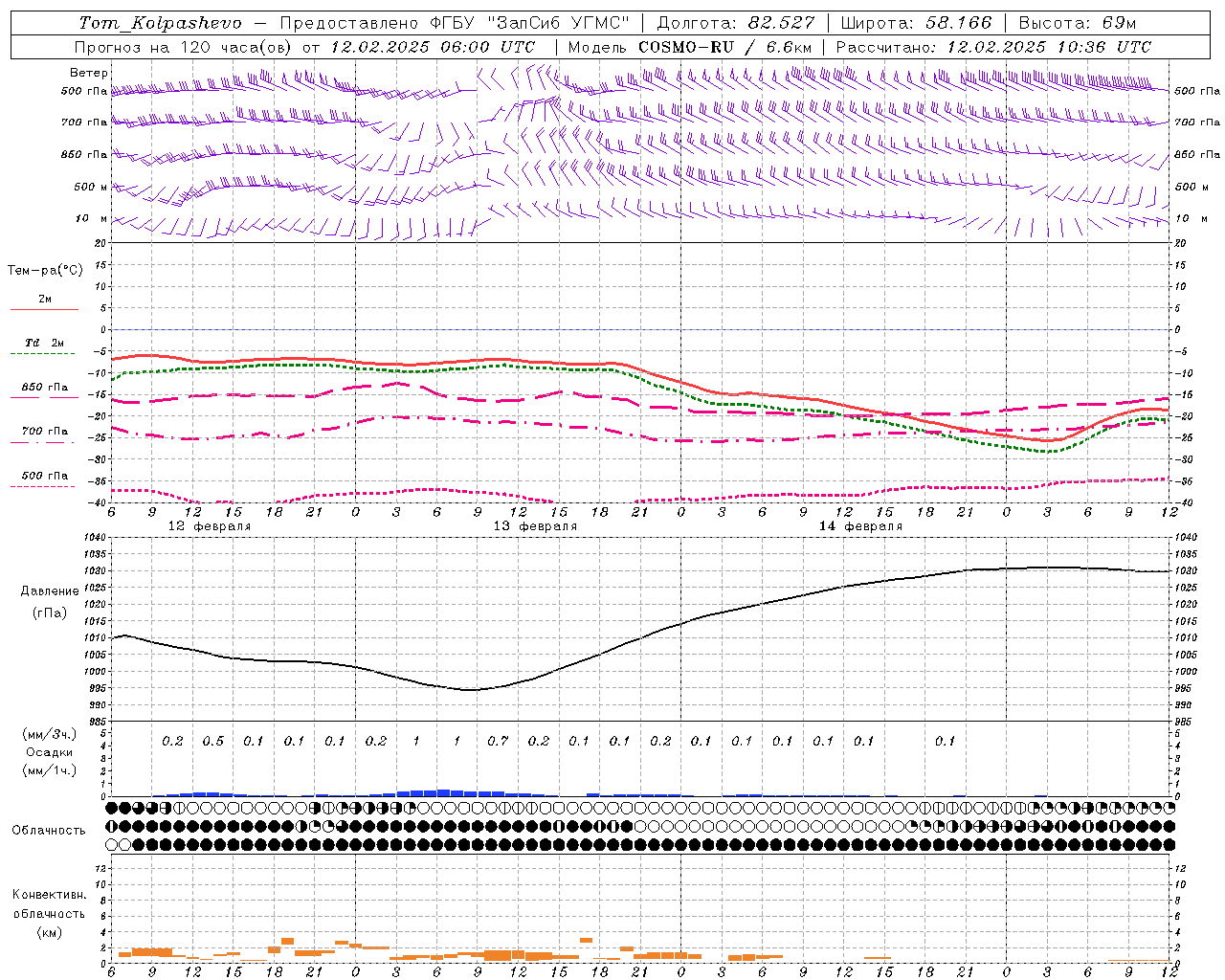Screen dimensions: 1225x980
Task: Click the (мм/1ч.) precipitation unit label
Action: coord(50,770)
